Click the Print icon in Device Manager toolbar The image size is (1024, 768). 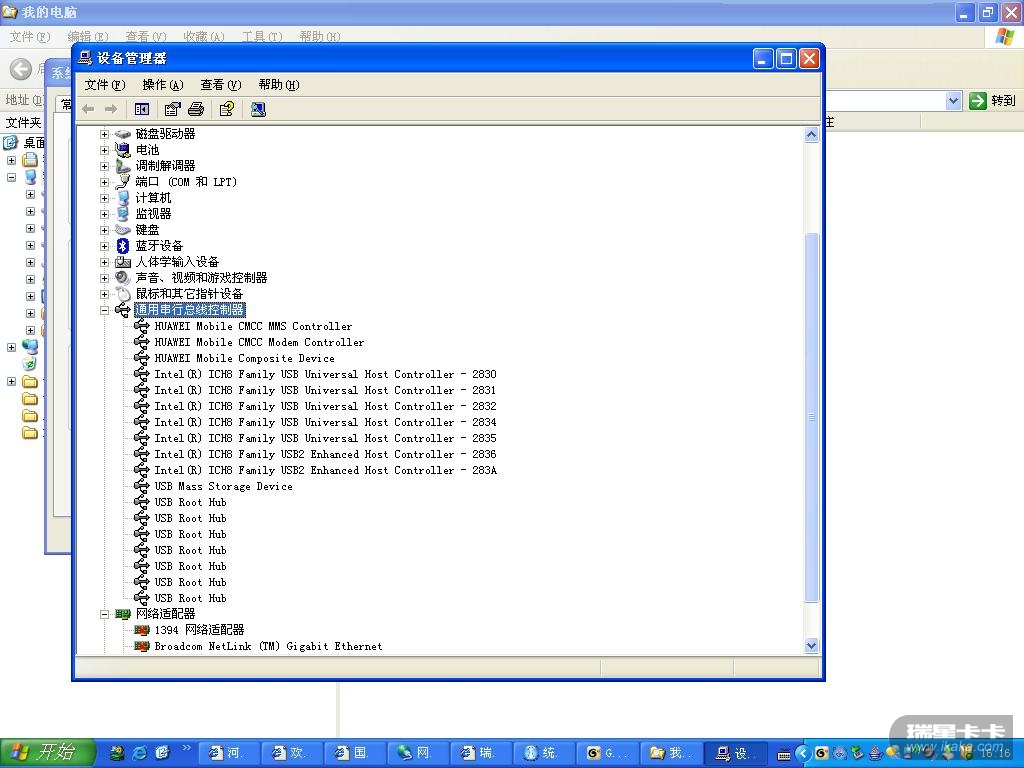(x=196, y=109)
